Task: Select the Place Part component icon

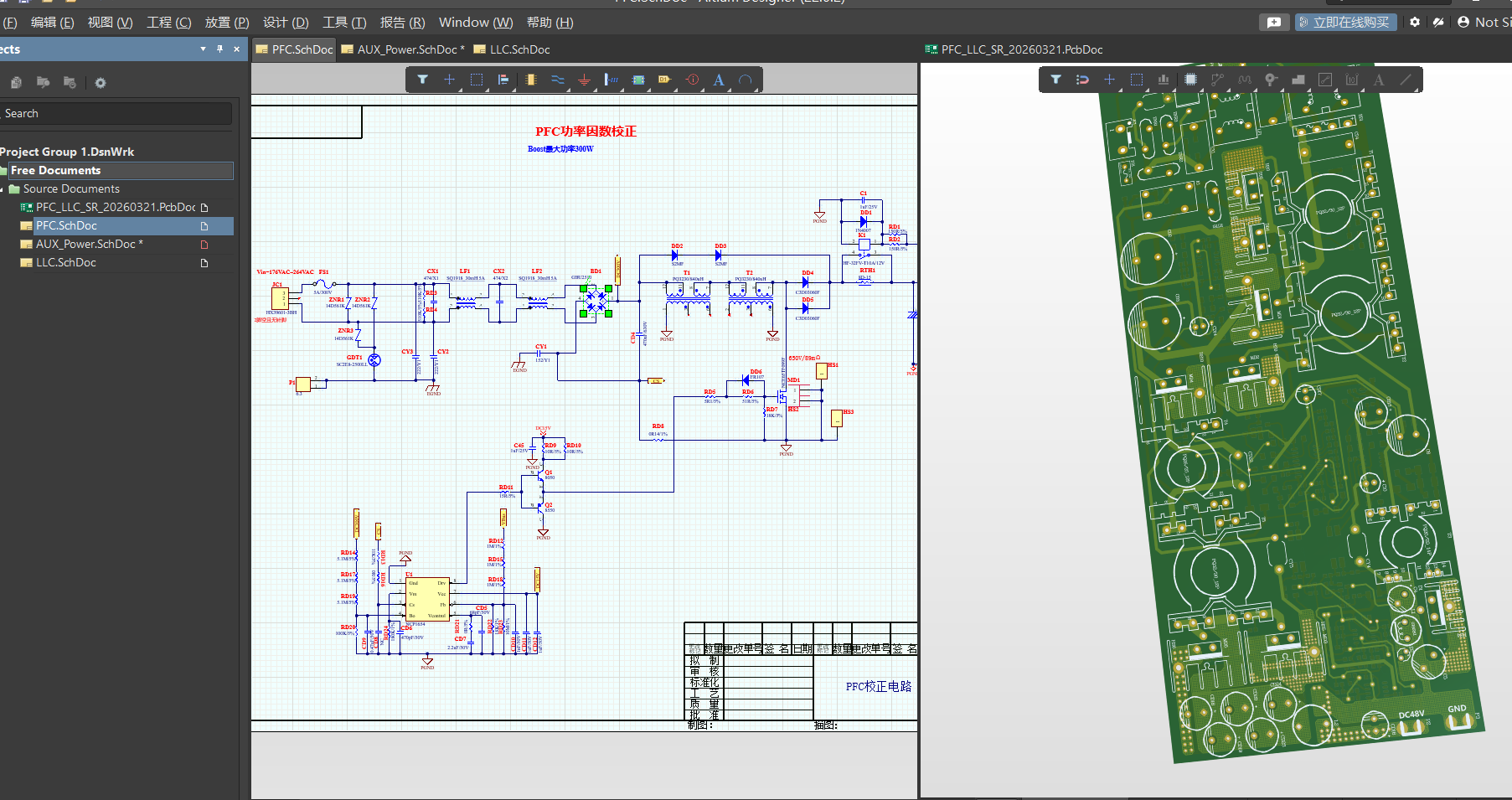Action: coord(530,80)
